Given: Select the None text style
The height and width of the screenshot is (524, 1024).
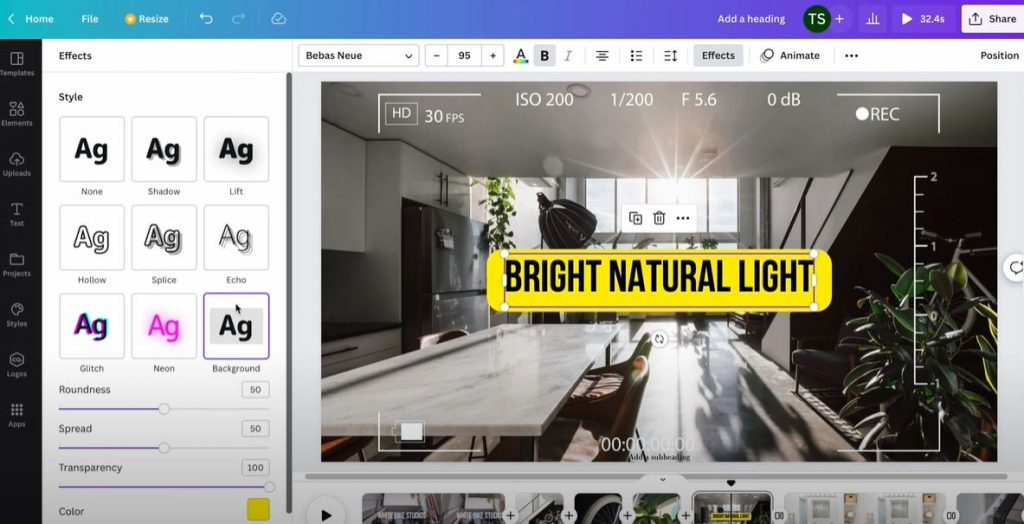Looking at the screenshot, I should tap(91, 149).
